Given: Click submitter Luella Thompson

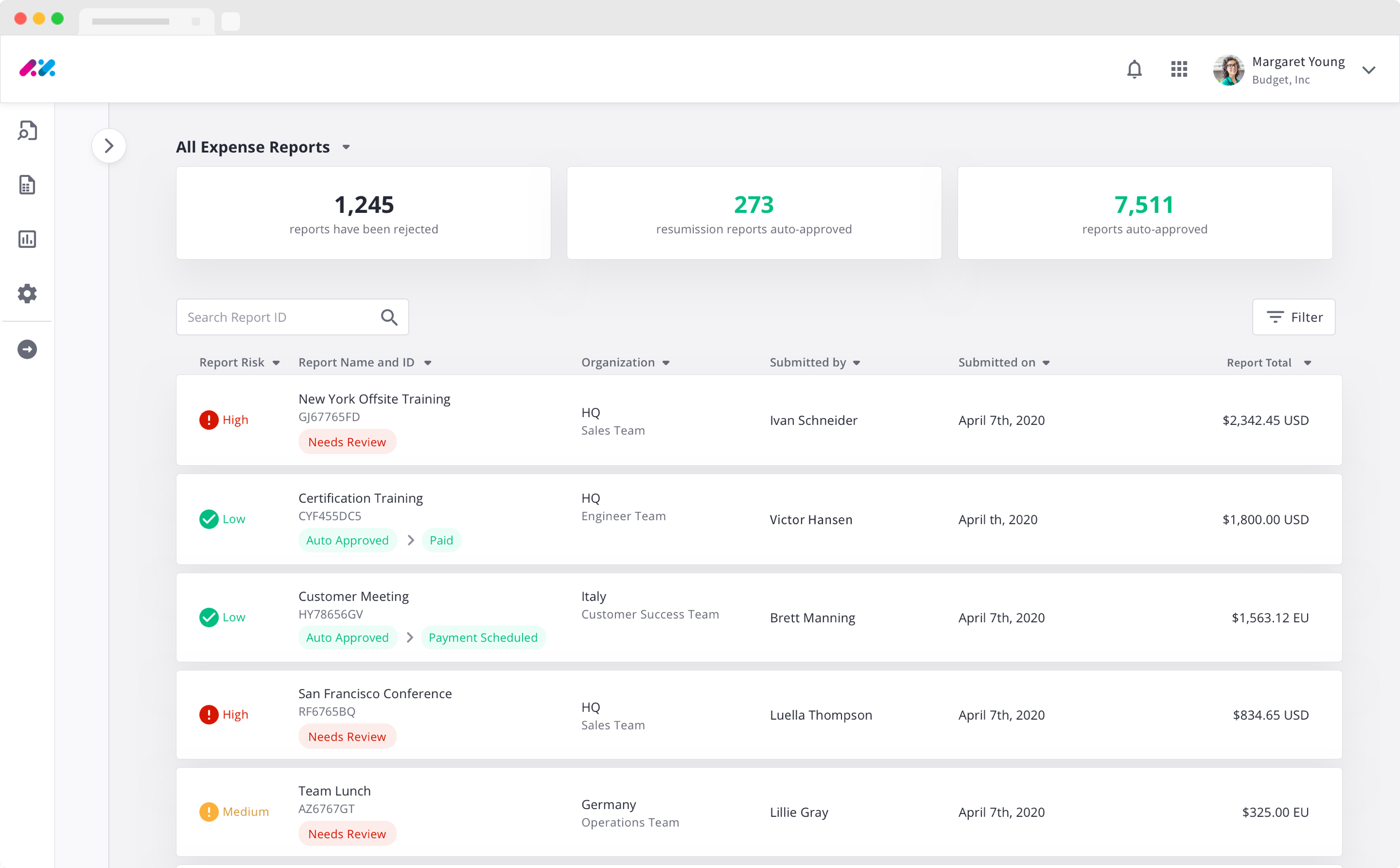Looking at the screenshot, I should [821, 715].
